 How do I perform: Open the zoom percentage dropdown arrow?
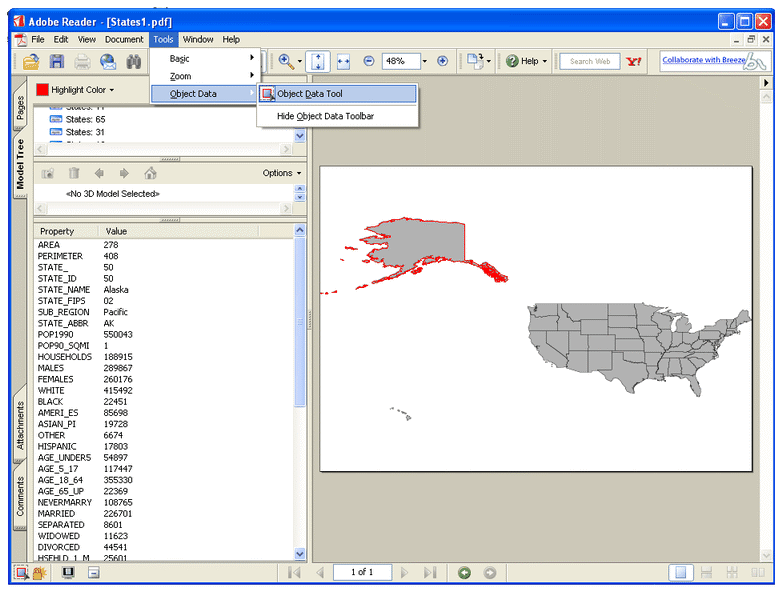pyautogui.click(x=424, y=61)
